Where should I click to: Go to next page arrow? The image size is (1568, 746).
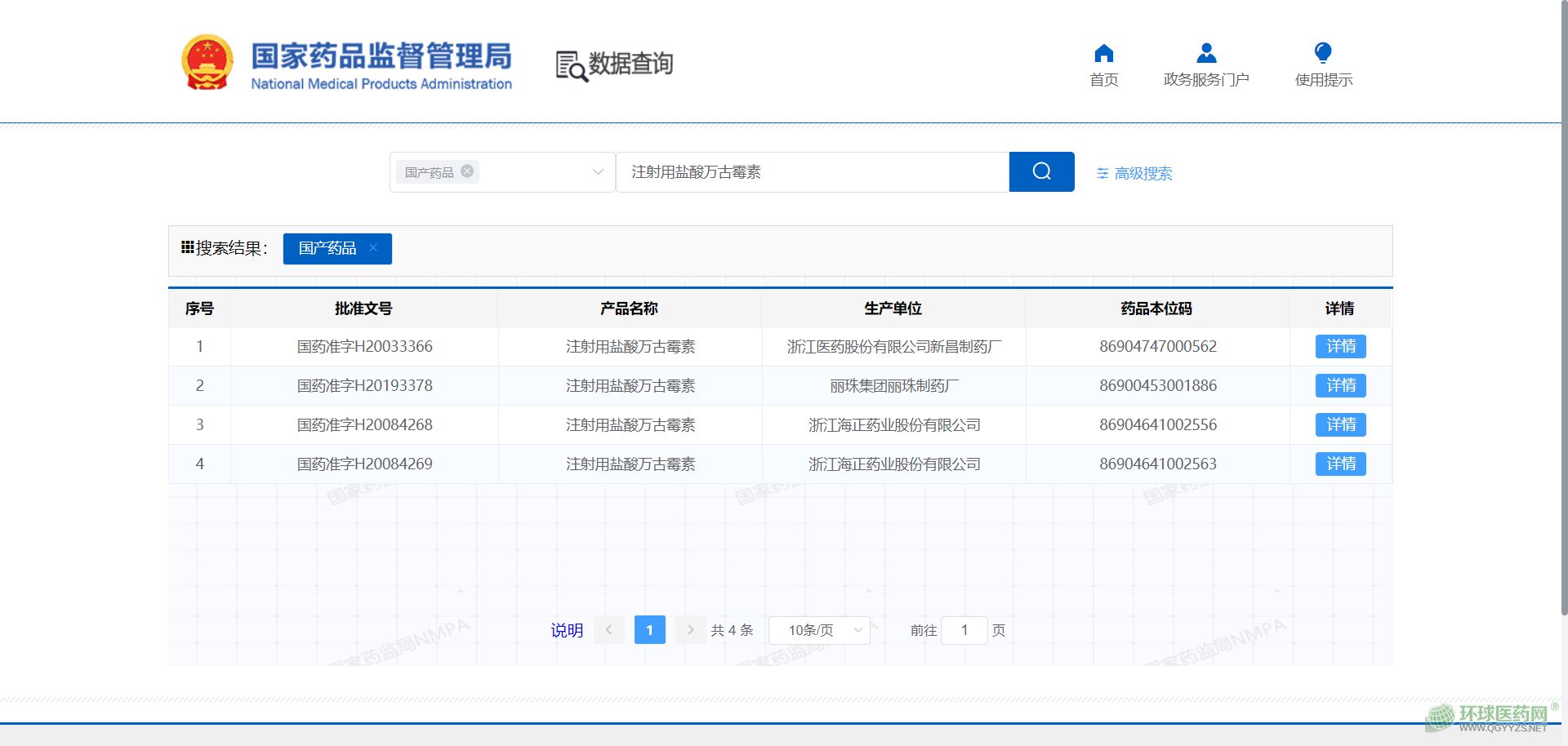point(690,630)
